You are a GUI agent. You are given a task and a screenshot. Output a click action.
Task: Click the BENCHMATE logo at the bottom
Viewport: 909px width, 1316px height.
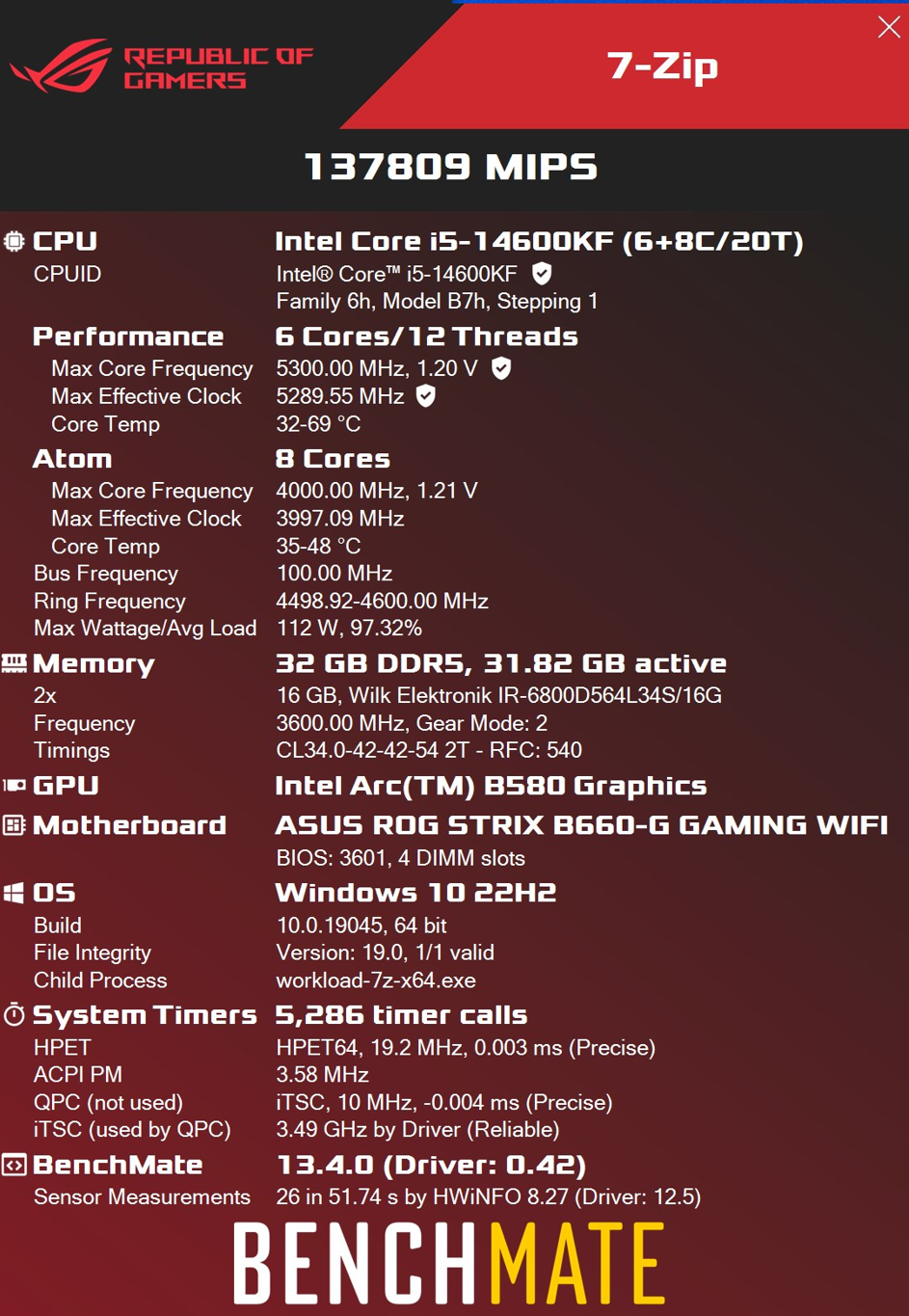(449, 1264)
